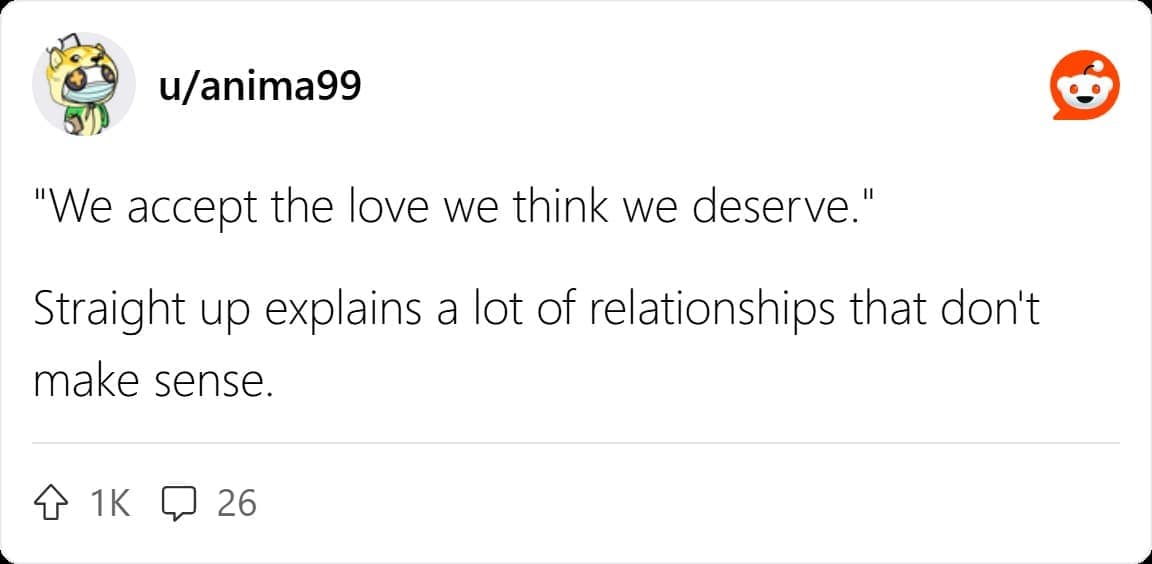Viewport: 1152px width, 564px height.
Task: Click the Reddit Snoo logo icon
Action: tap(1085, 89)
